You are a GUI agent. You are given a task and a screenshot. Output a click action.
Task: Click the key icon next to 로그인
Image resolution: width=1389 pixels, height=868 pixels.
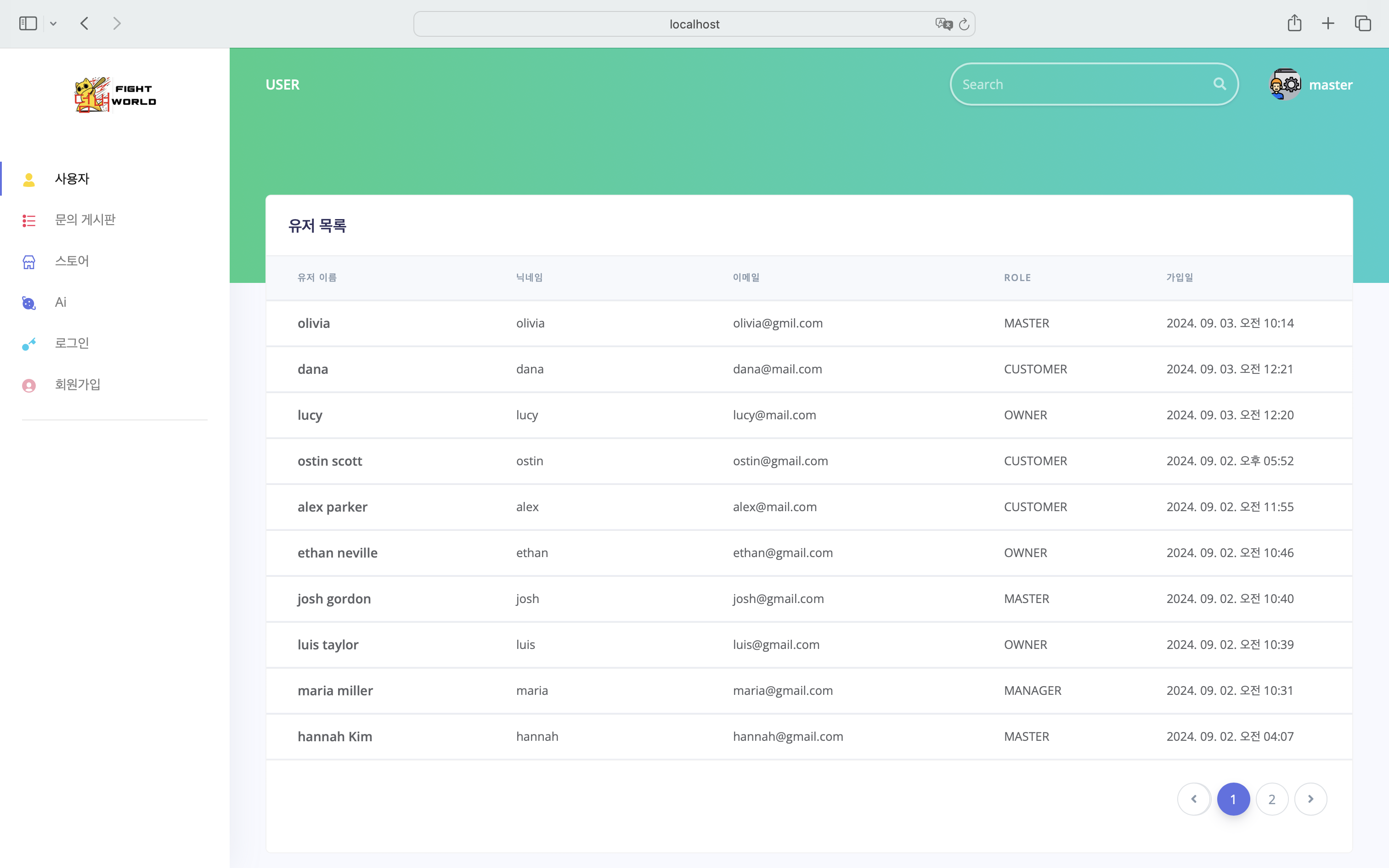(x=28, y=344)
